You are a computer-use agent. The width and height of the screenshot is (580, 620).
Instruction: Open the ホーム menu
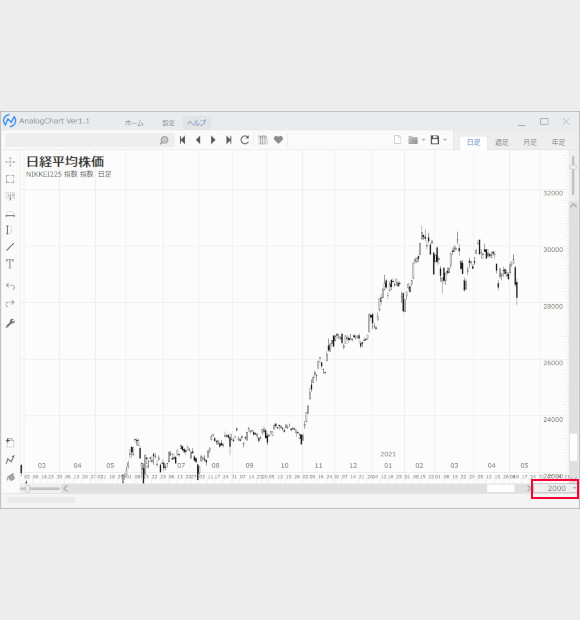click(x=134, y=123)
